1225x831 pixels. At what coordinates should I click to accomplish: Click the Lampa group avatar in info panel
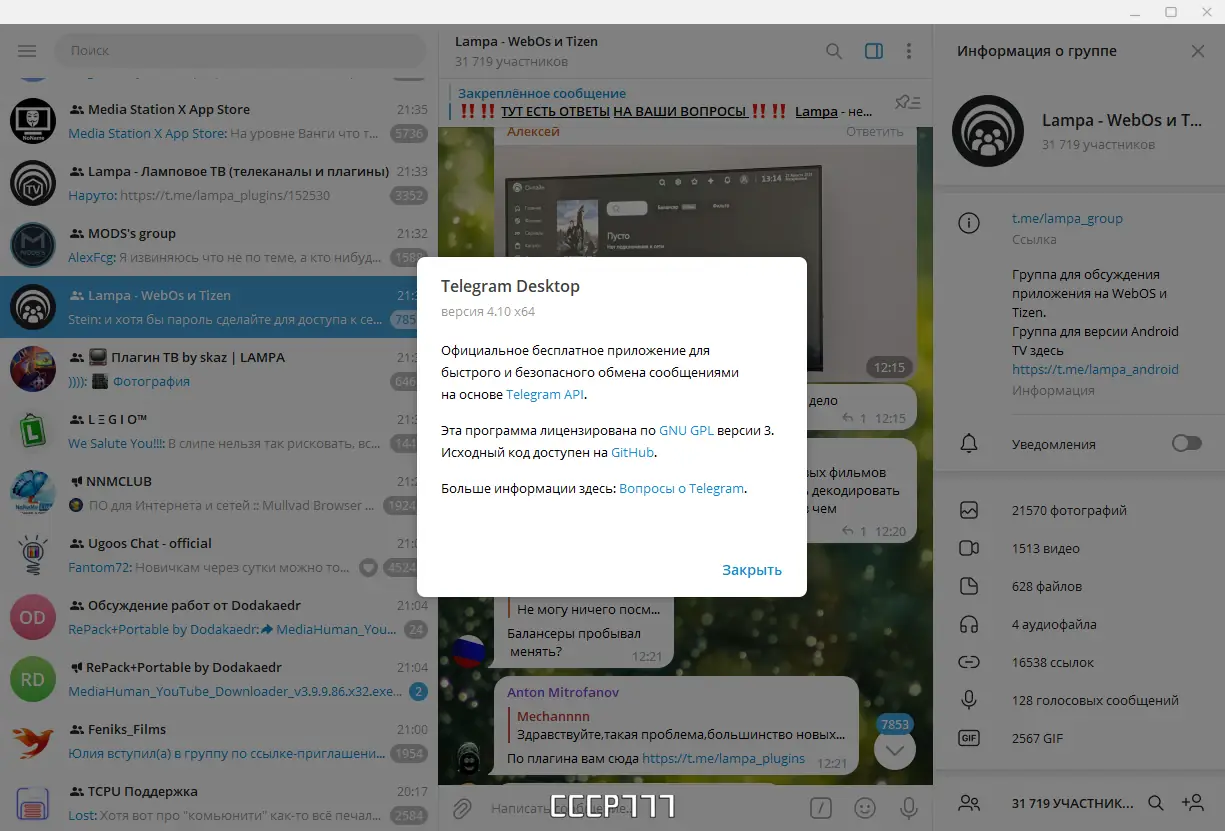(988, 131)
